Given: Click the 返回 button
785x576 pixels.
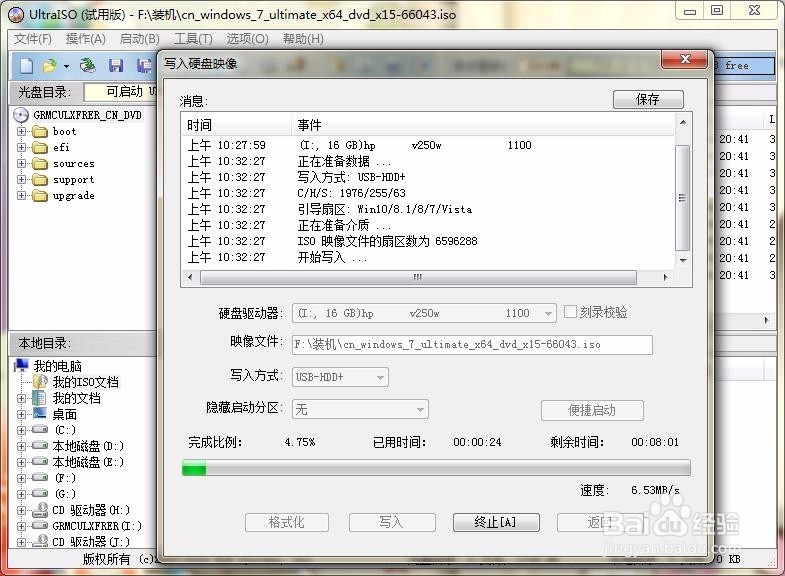Looking at the screenshot, I should (599, 522).
